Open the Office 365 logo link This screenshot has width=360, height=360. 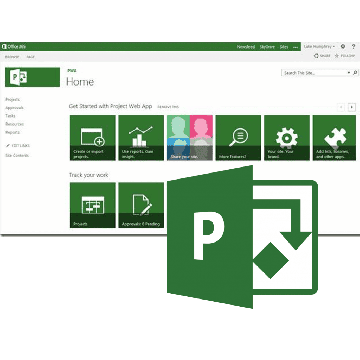point(14,47)
